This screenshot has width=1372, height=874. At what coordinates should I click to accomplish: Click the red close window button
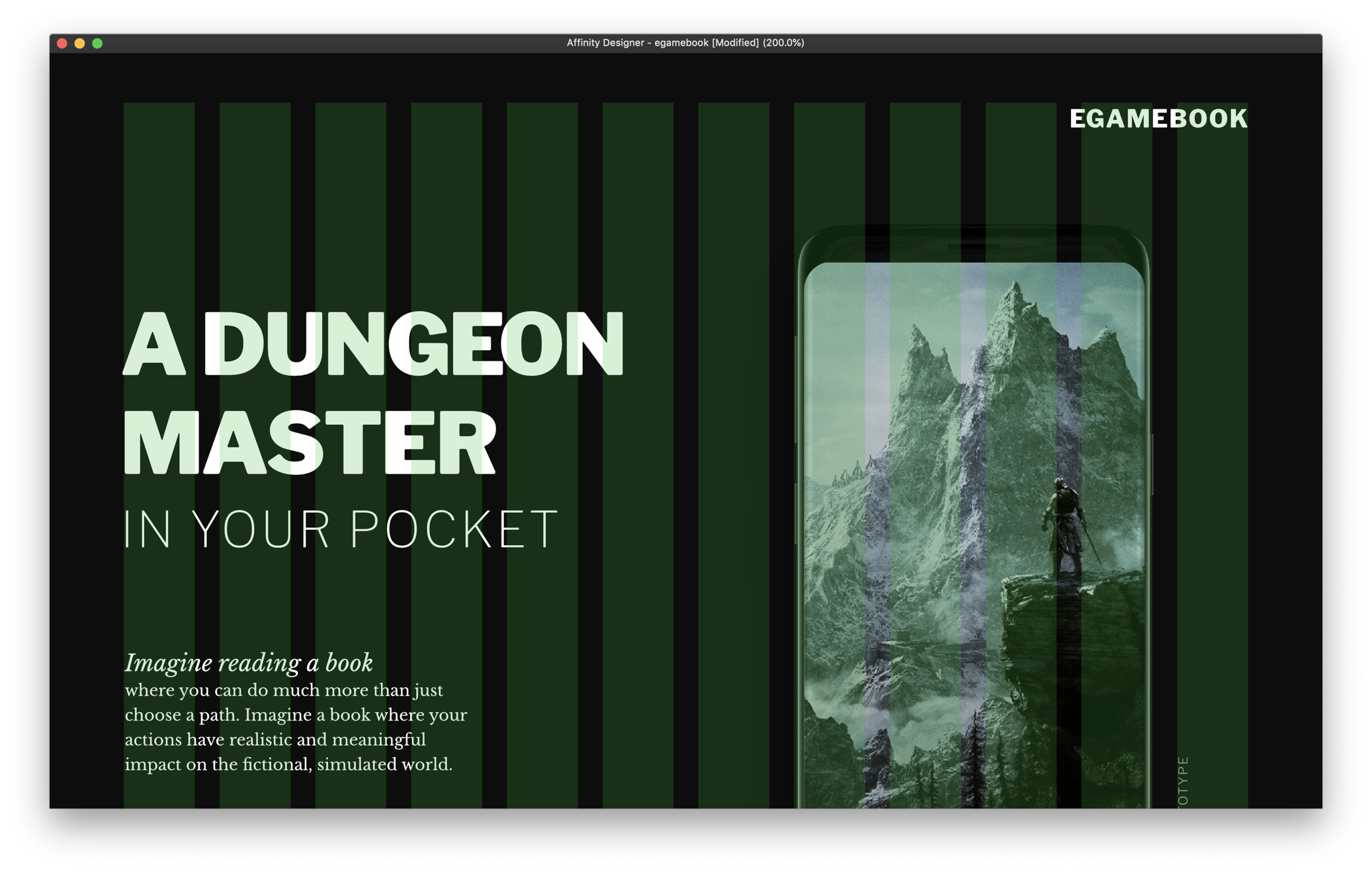(x=62, y=44)
